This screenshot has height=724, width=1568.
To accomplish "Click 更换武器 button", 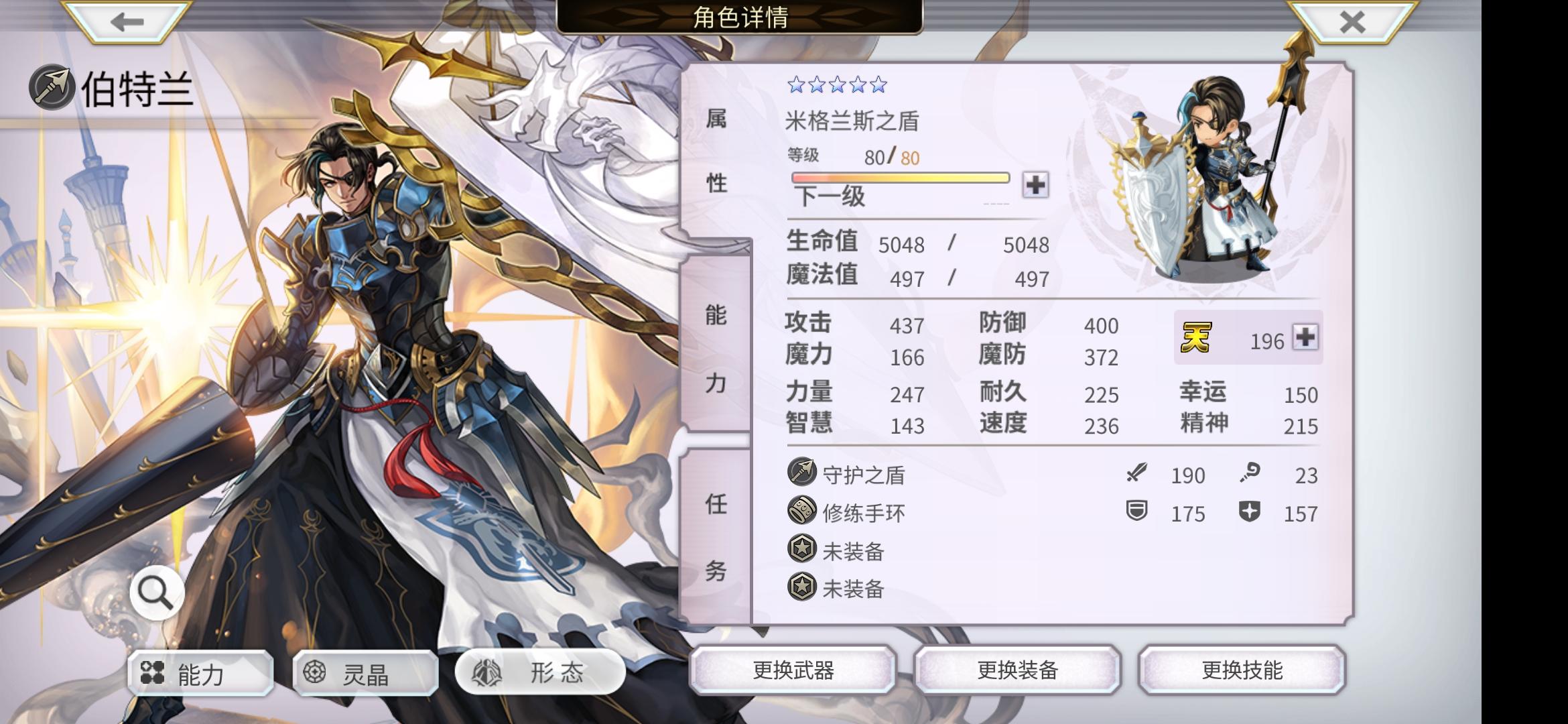I will point(793,670).
